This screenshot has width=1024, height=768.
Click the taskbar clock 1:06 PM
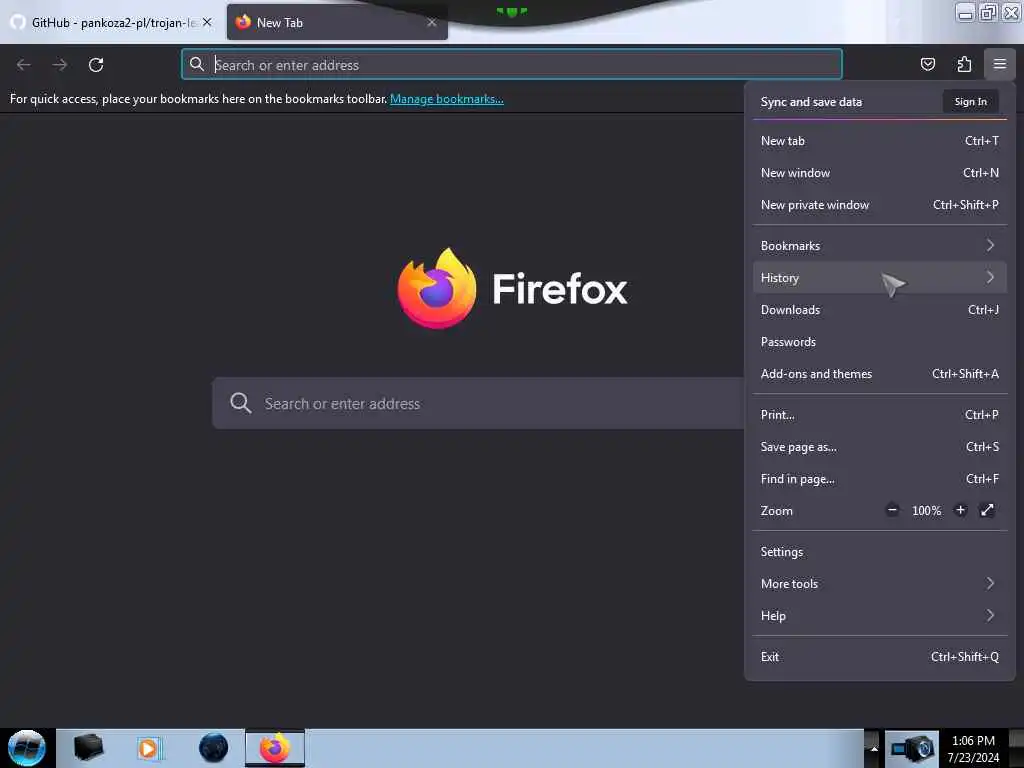[x=973, y=741]
